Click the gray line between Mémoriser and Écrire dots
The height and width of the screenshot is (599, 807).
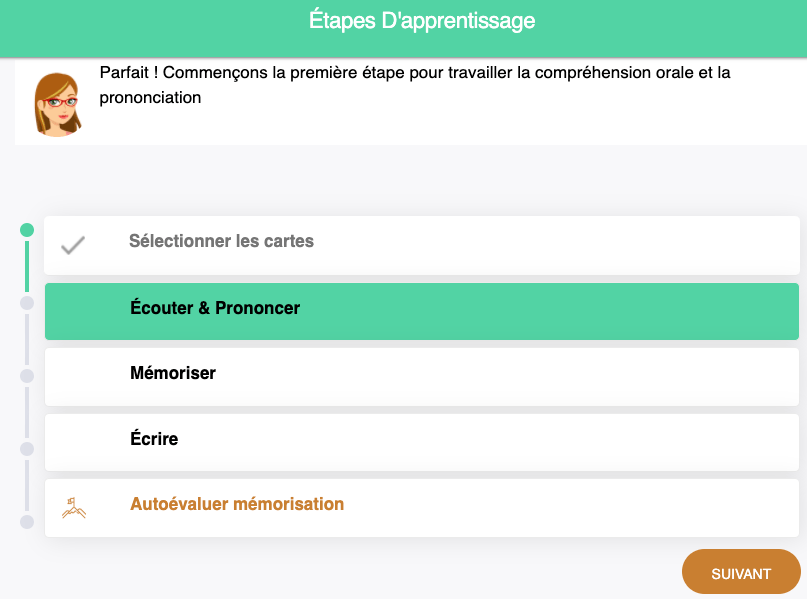point(27,412)
